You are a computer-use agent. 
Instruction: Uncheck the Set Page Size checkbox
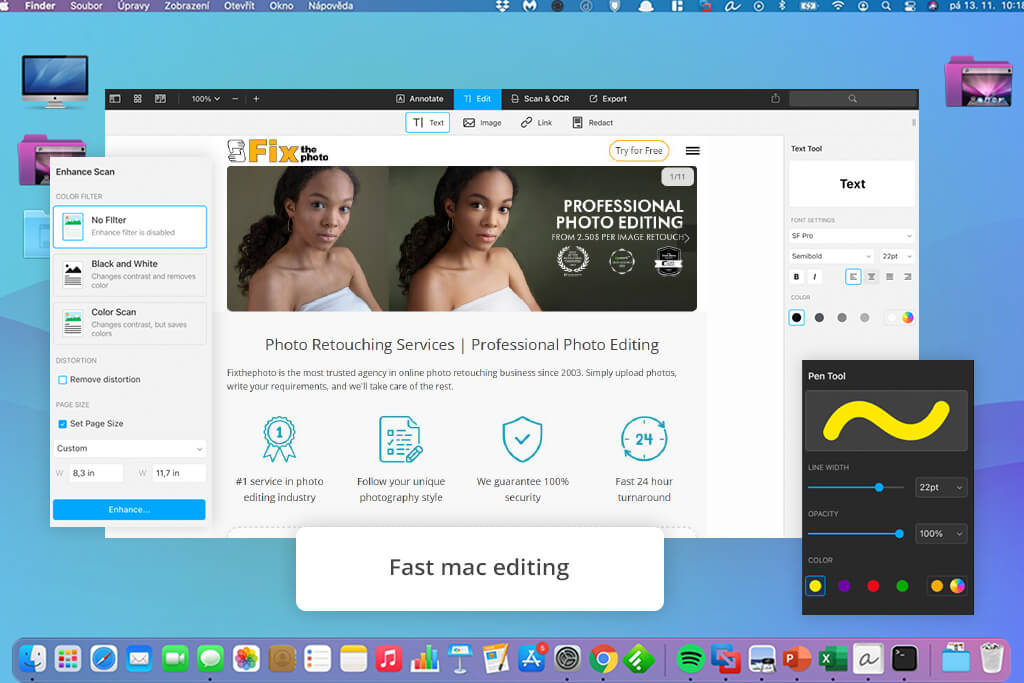pos(63,424)
